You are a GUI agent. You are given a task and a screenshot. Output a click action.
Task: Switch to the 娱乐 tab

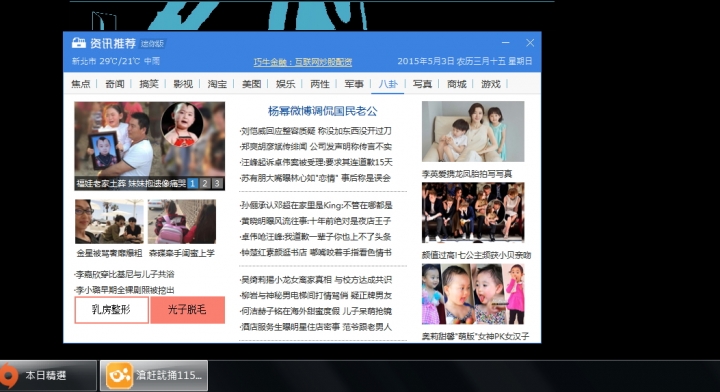286,84
